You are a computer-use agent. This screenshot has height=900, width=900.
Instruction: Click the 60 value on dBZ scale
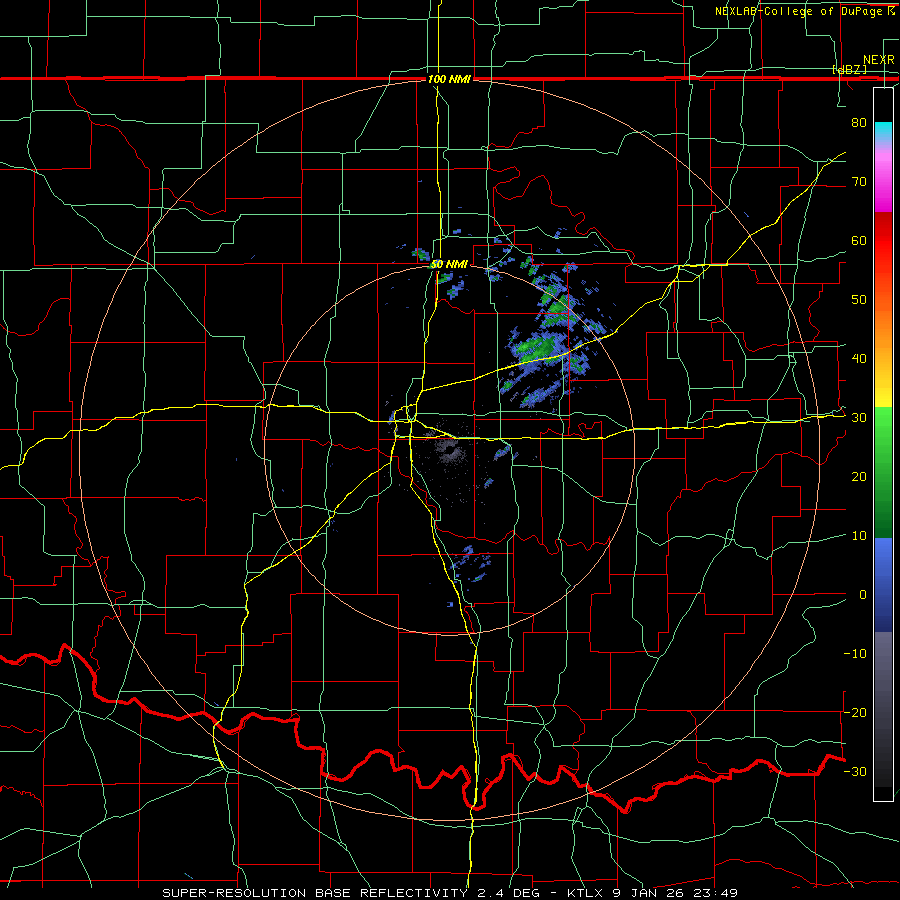[x=859, y=240]
